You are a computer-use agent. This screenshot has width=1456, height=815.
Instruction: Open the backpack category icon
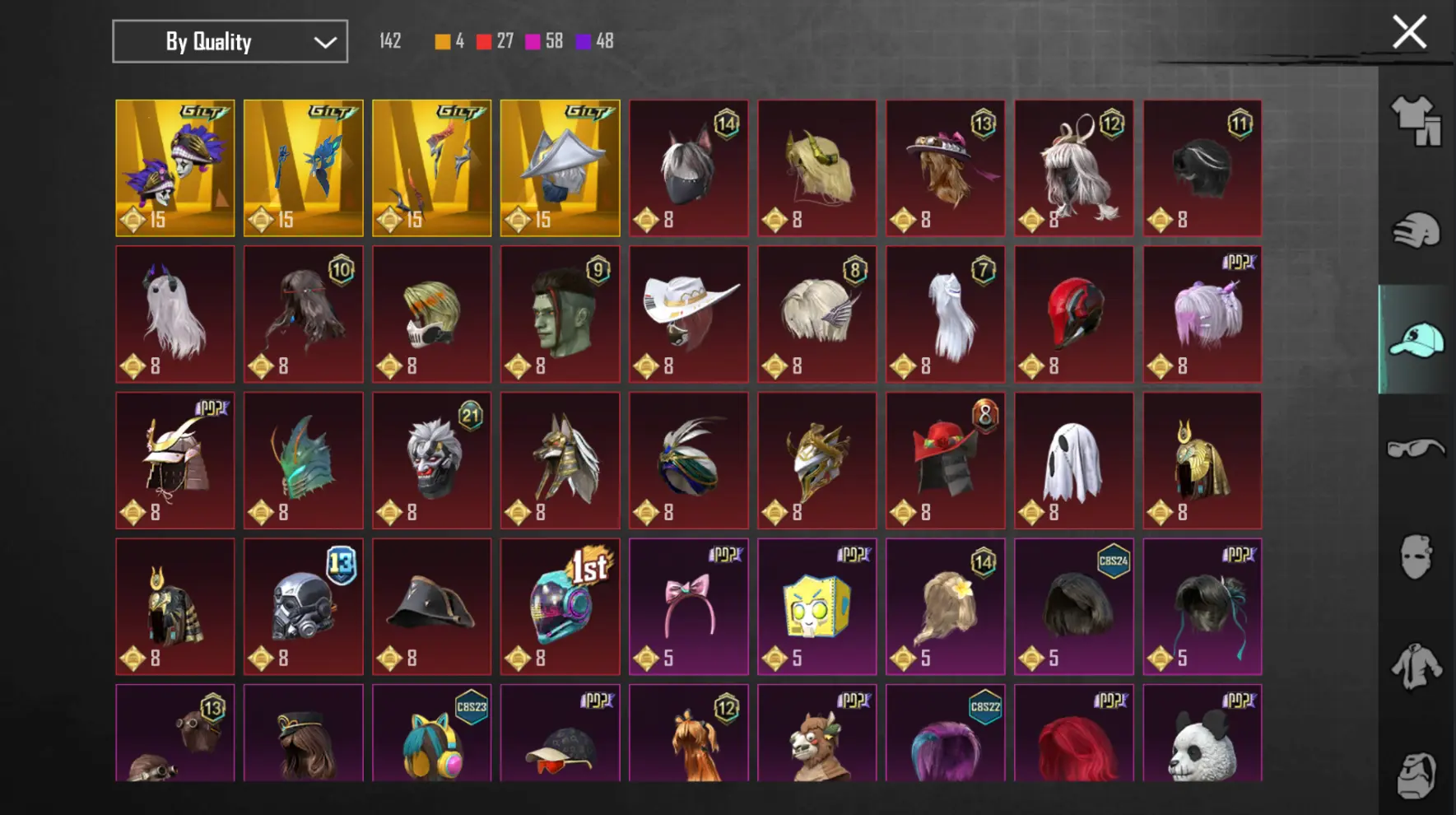[1416, 774]
